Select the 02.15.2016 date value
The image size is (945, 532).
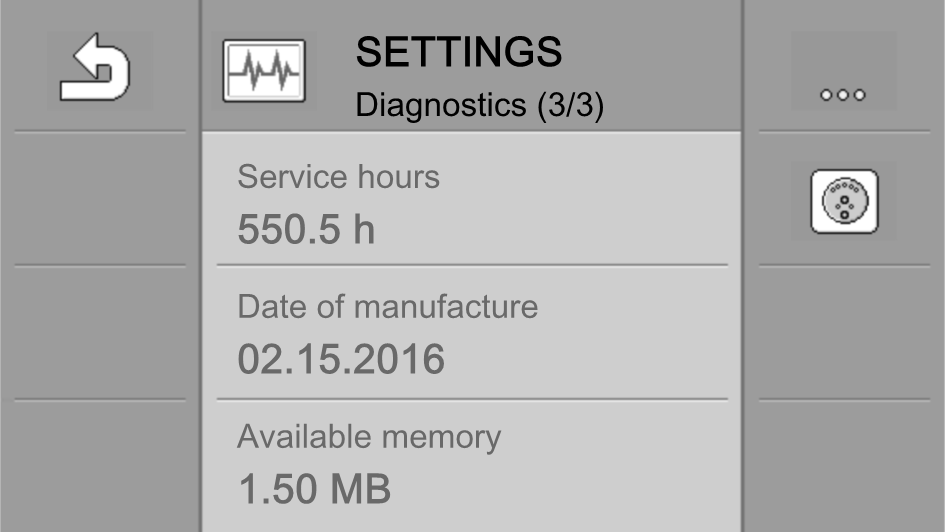tap(341, 359)
